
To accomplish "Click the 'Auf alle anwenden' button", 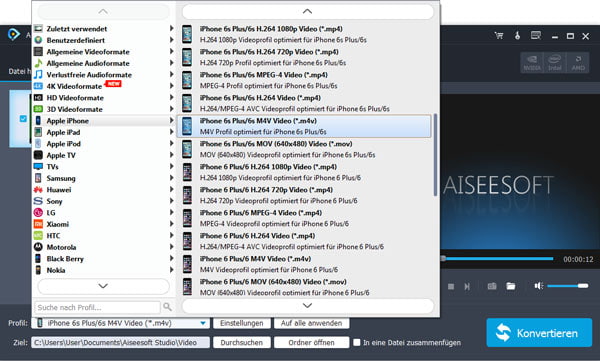I will tap(311, 323).
